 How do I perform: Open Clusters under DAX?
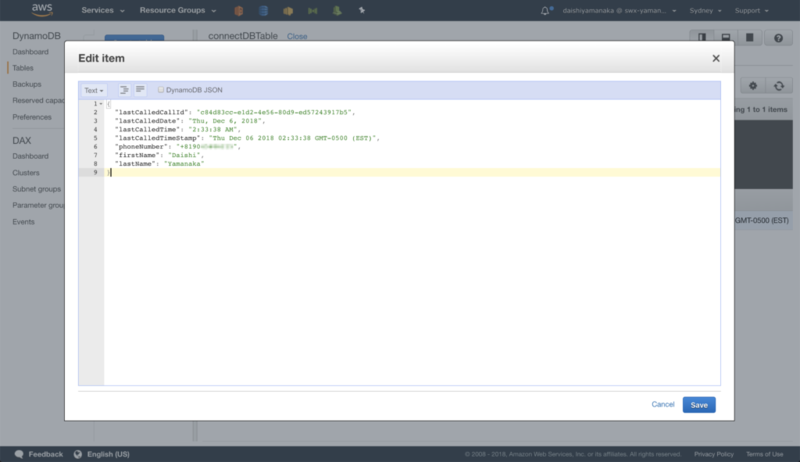pyautogui.click(x=26, y=173)
